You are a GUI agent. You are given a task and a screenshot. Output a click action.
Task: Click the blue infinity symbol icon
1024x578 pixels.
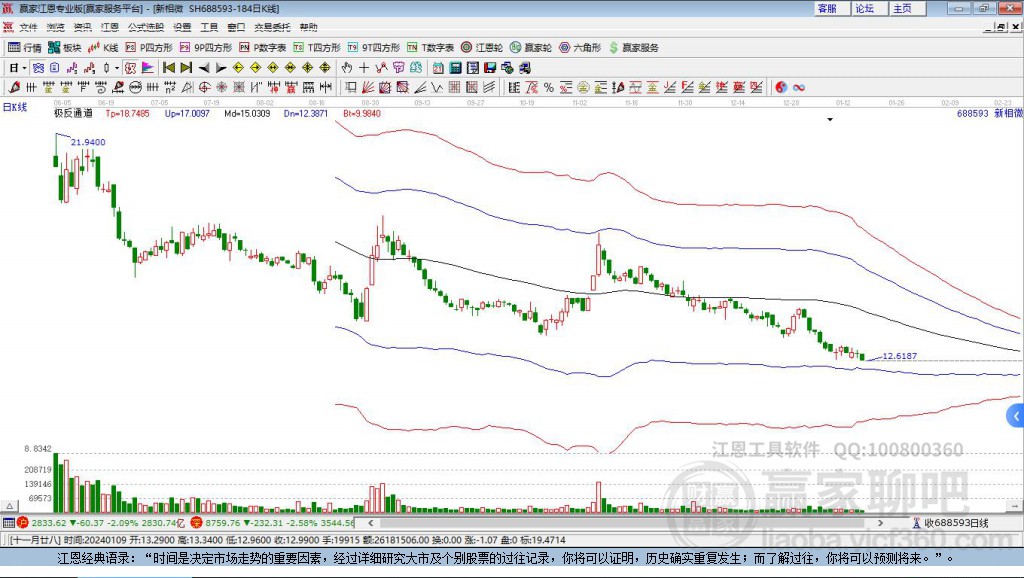(x=799, y=87)
